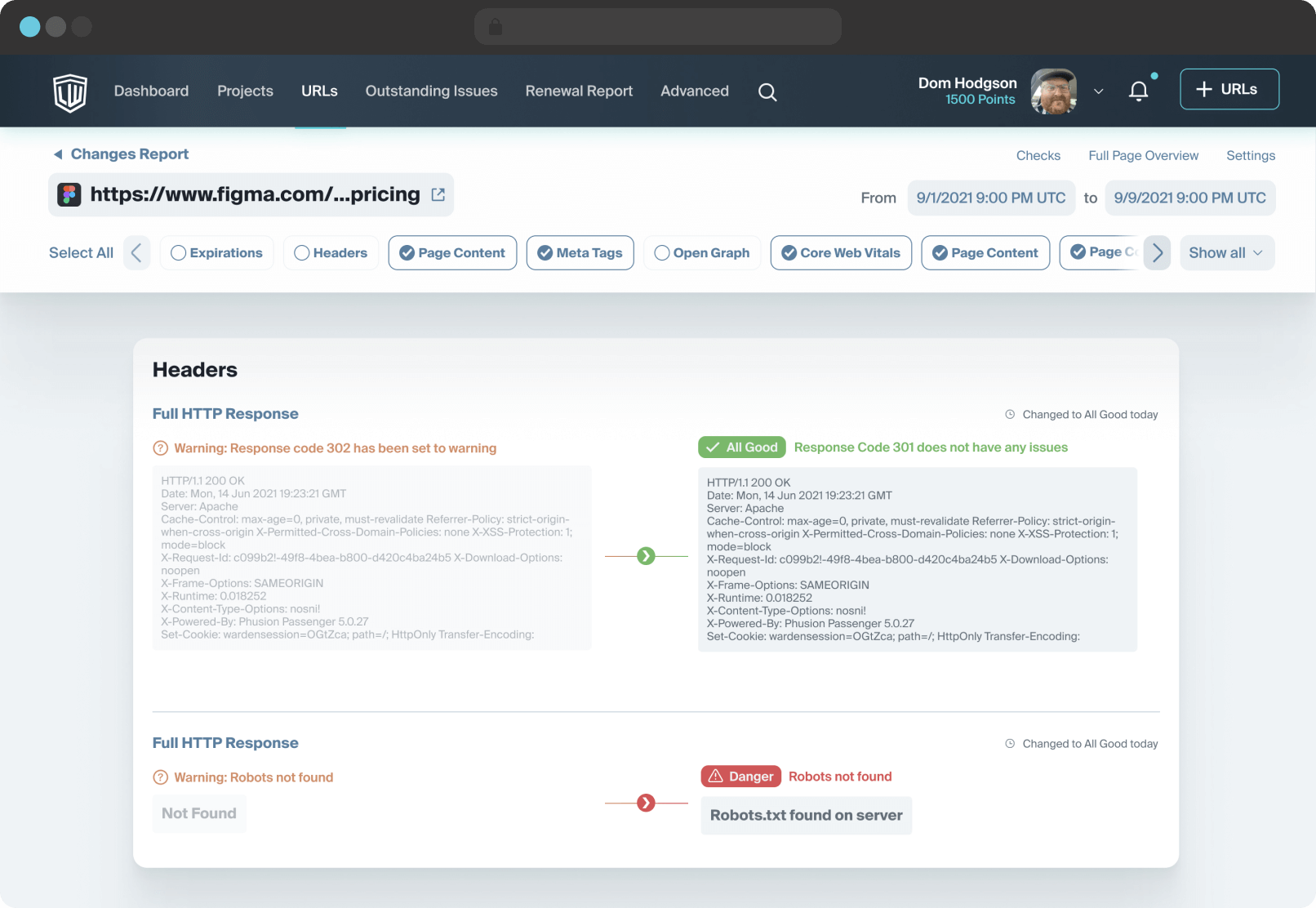Open the Checks link

[x=1038, y=155]
